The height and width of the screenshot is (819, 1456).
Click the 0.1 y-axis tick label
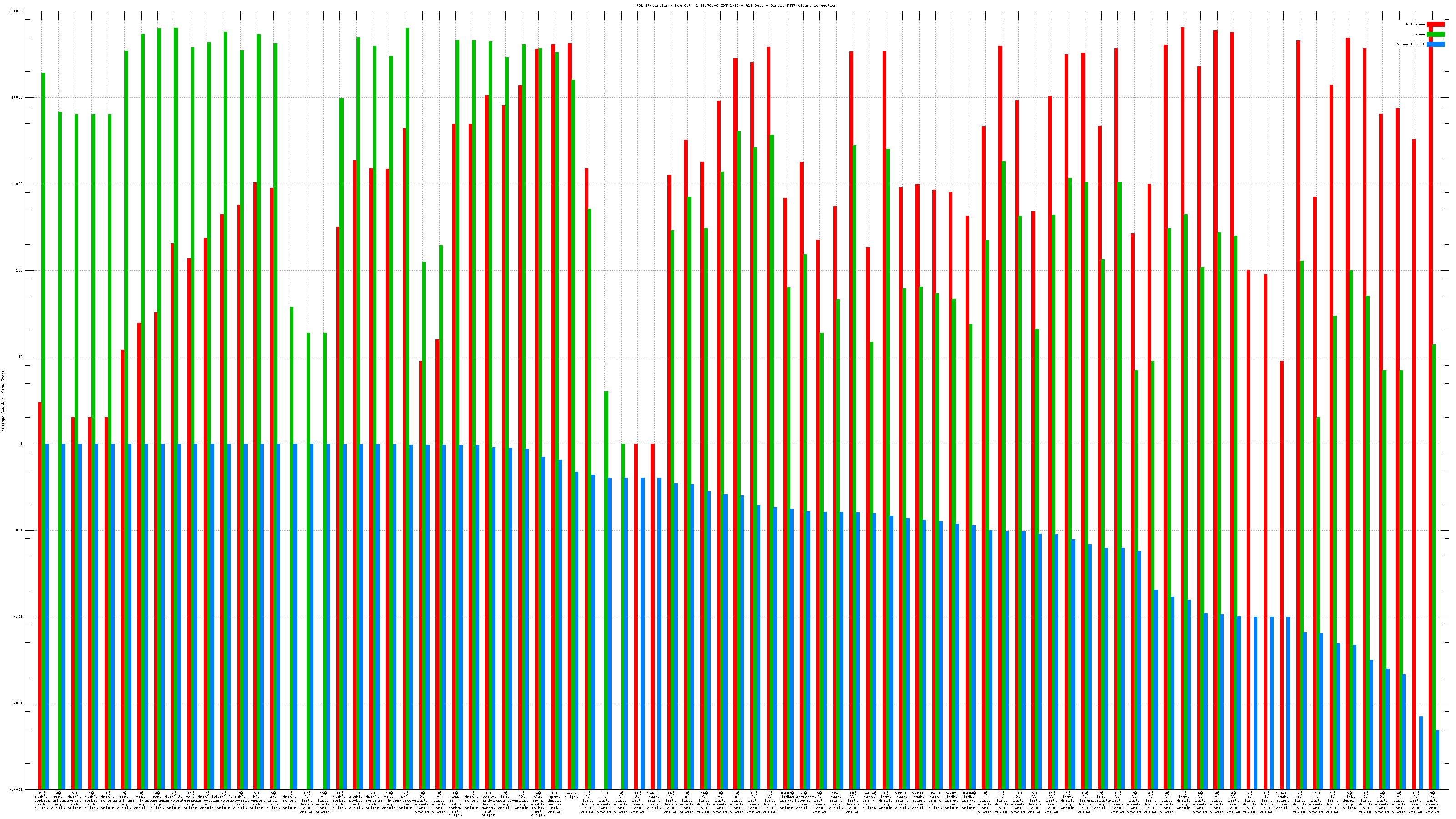coord(19,530)
